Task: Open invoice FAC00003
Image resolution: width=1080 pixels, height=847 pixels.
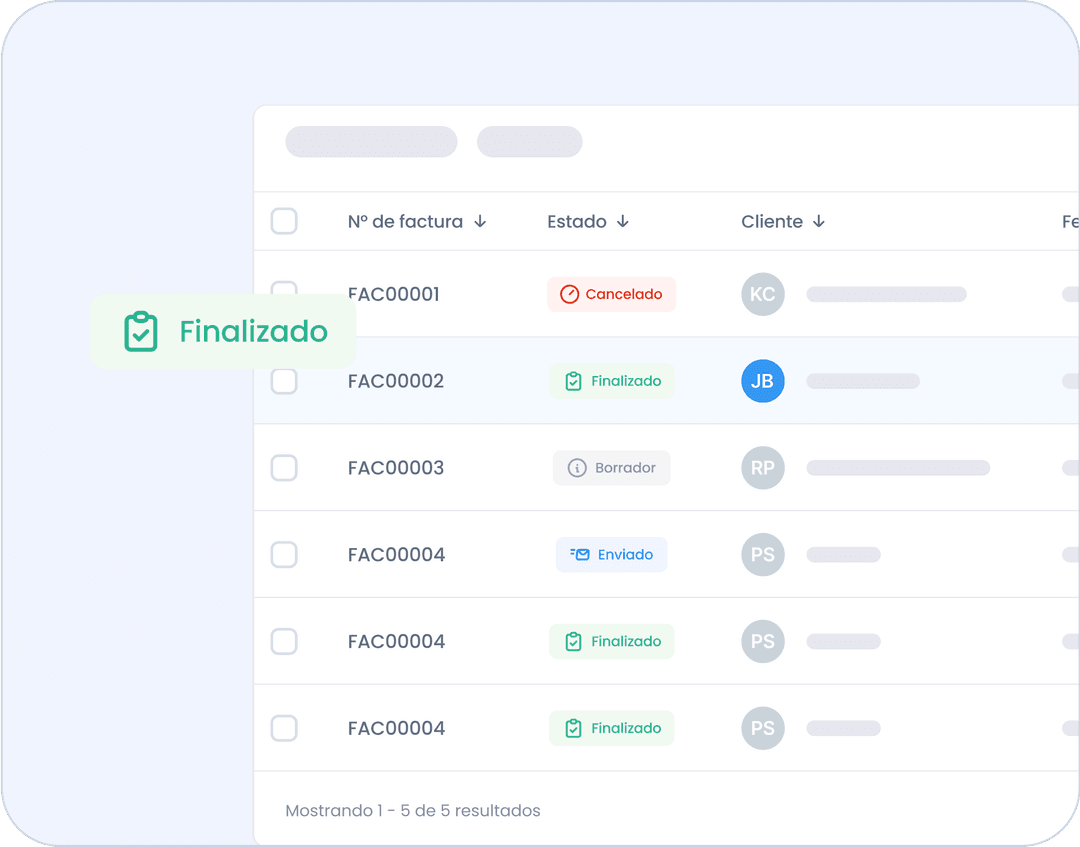Action: [x=395, y=468]
